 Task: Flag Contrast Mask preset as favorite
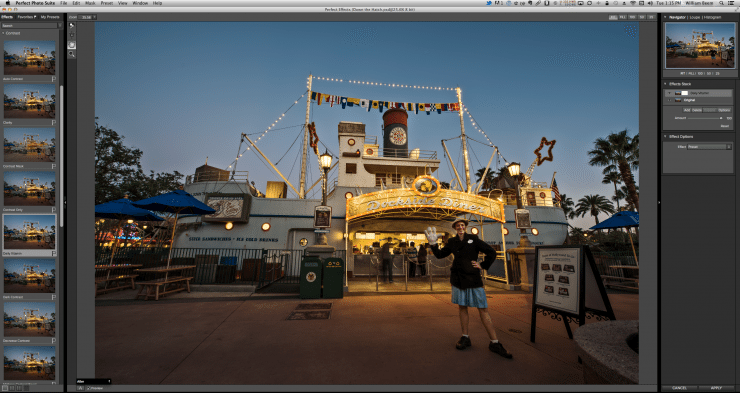(53, 166)
